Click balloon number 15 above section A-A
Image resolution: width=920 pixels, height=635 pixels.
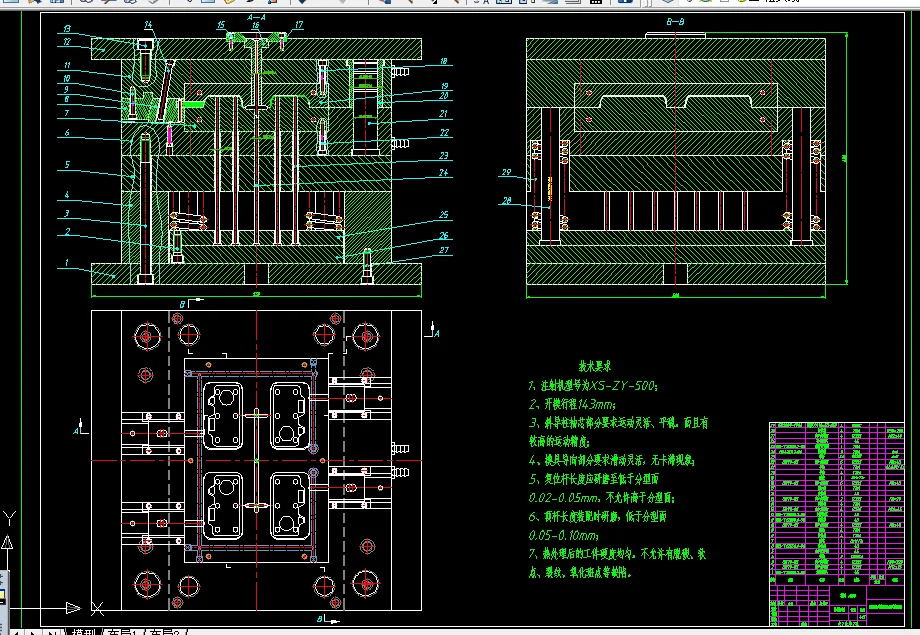pos(221,25)
